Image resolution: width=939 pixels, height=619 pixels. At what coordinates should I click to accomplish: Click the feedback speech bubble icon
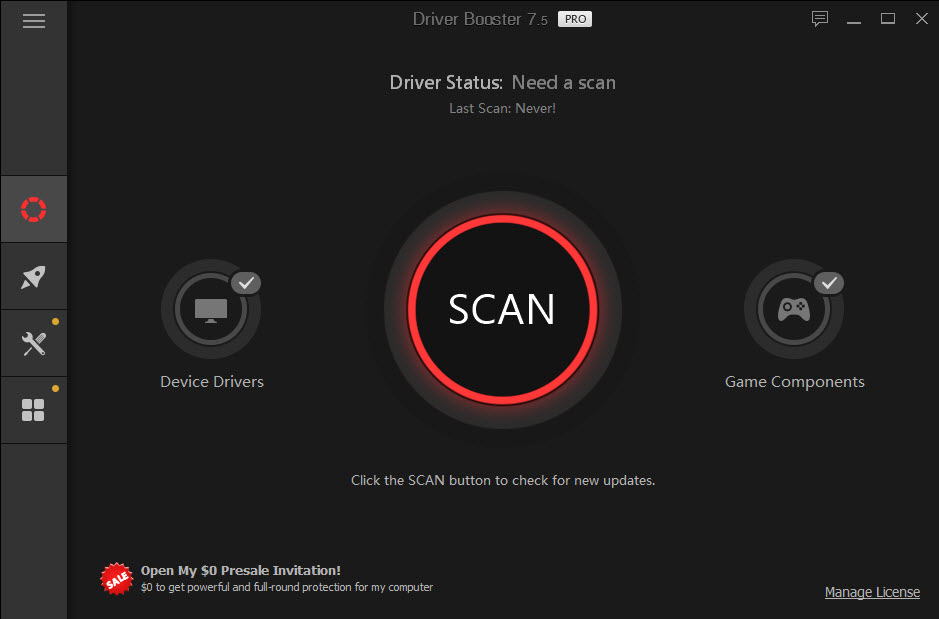[x=820, y=19]
